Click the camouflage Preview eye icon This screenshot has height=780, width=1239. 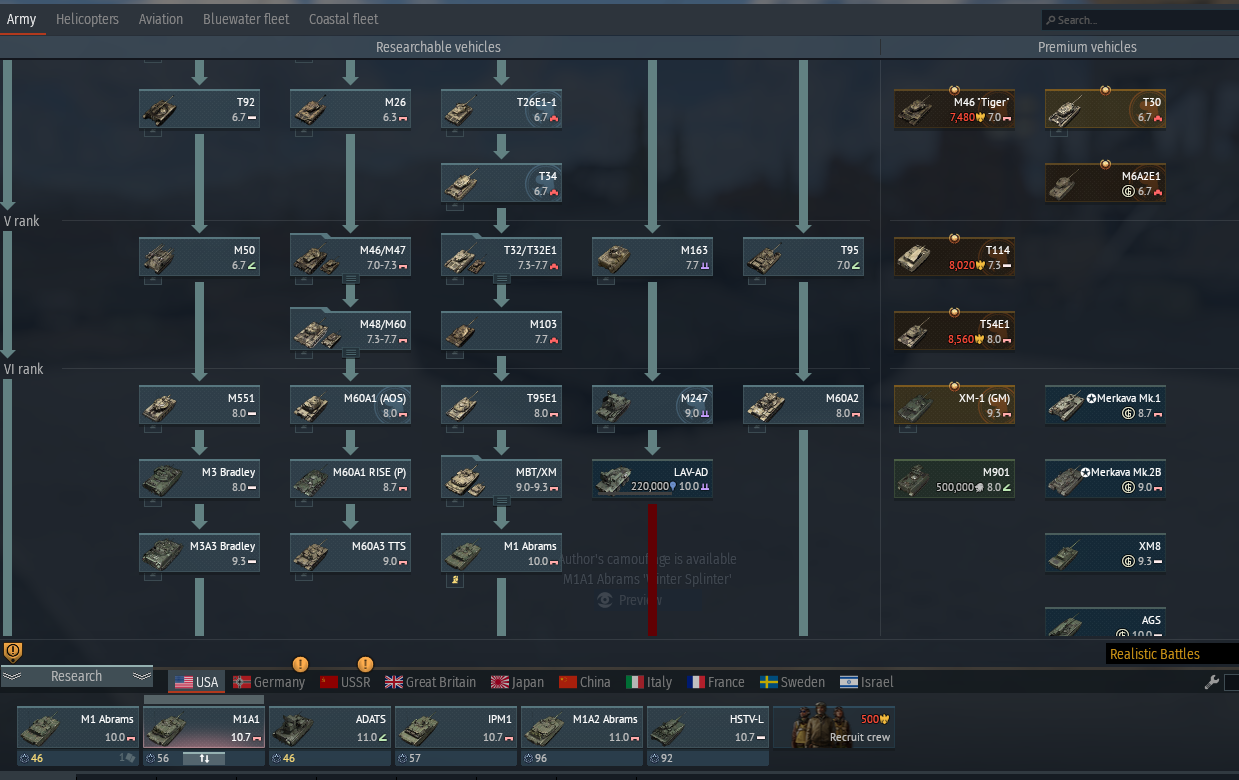[604, 600]
